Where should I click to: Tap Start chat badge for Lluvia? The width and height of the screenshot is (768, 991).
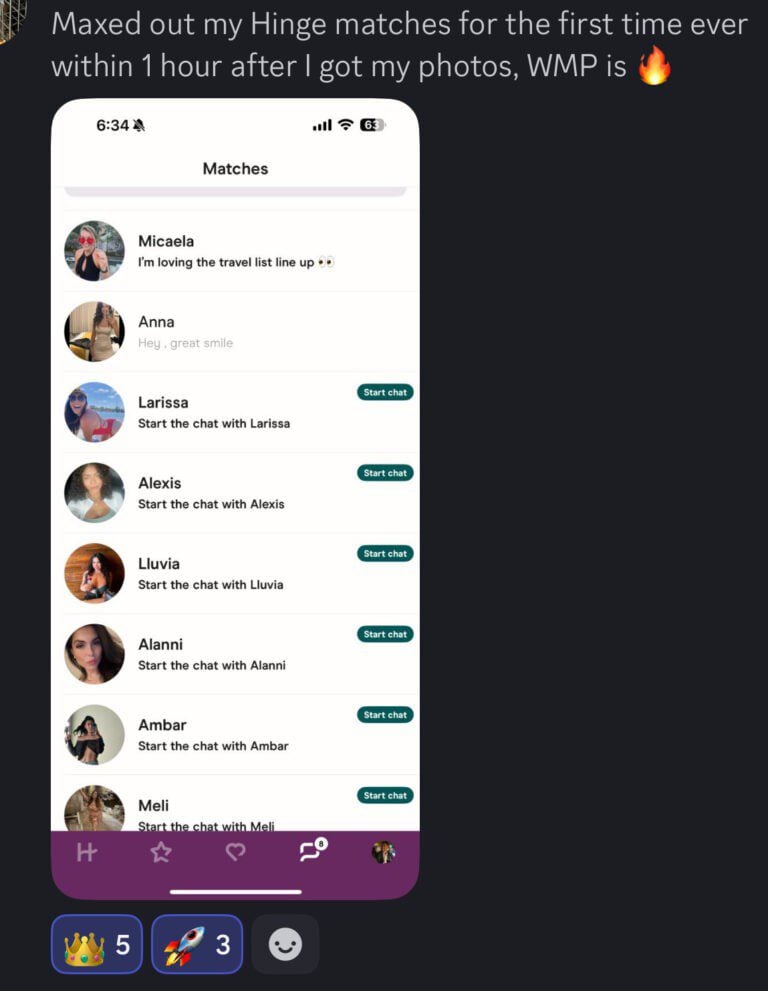tap(385, 554)
